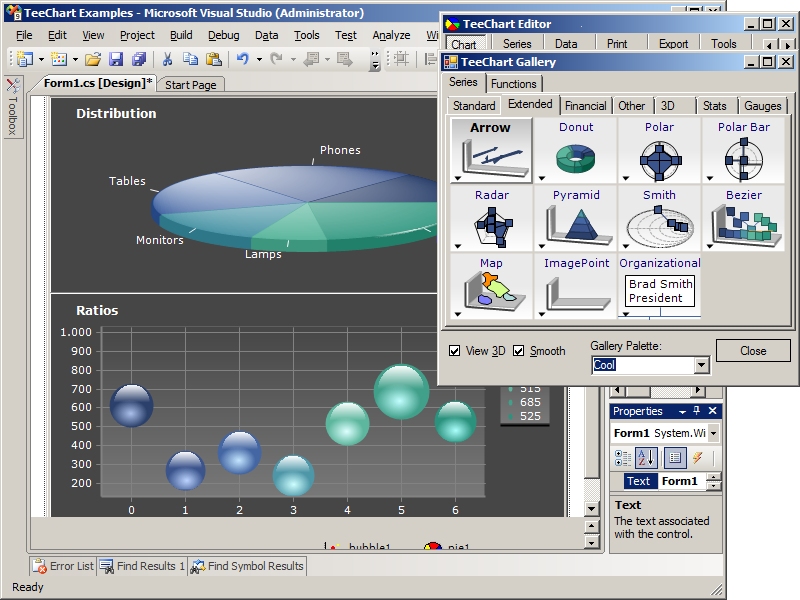Toggle auto-hide pin on Properties panel
This screenshot has height=600, width=800.
coord(697,411)
